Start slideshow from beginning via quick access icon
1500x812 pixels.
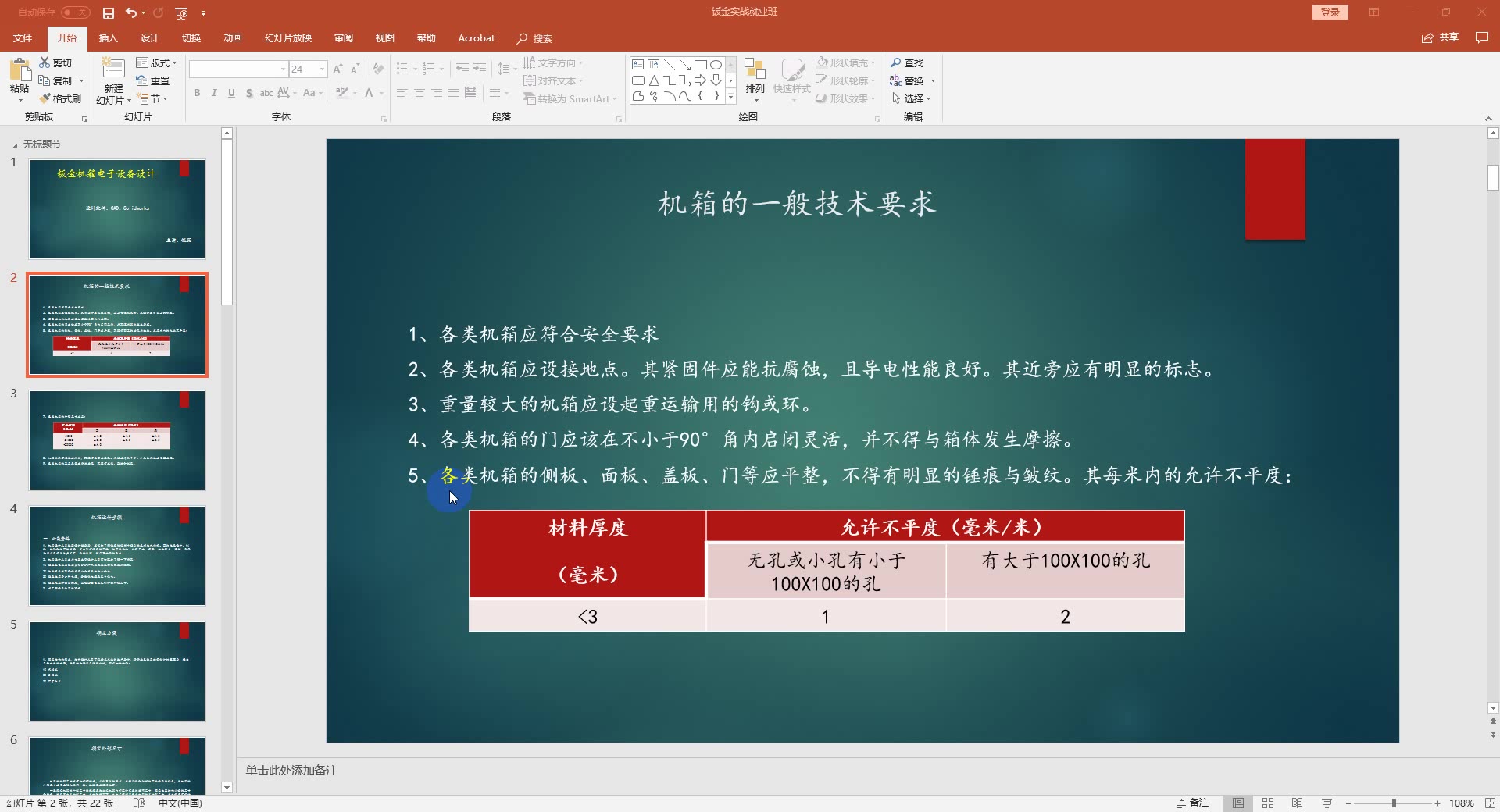point(181,12)
